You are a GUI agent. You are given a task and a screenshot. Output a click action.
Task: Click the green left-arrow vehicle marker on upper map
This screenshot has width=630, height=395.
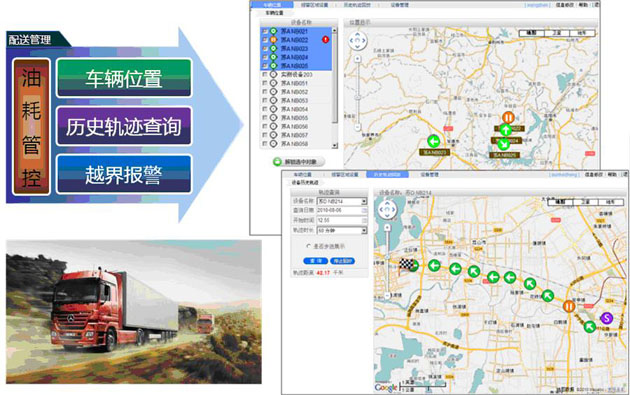(433, 141)
